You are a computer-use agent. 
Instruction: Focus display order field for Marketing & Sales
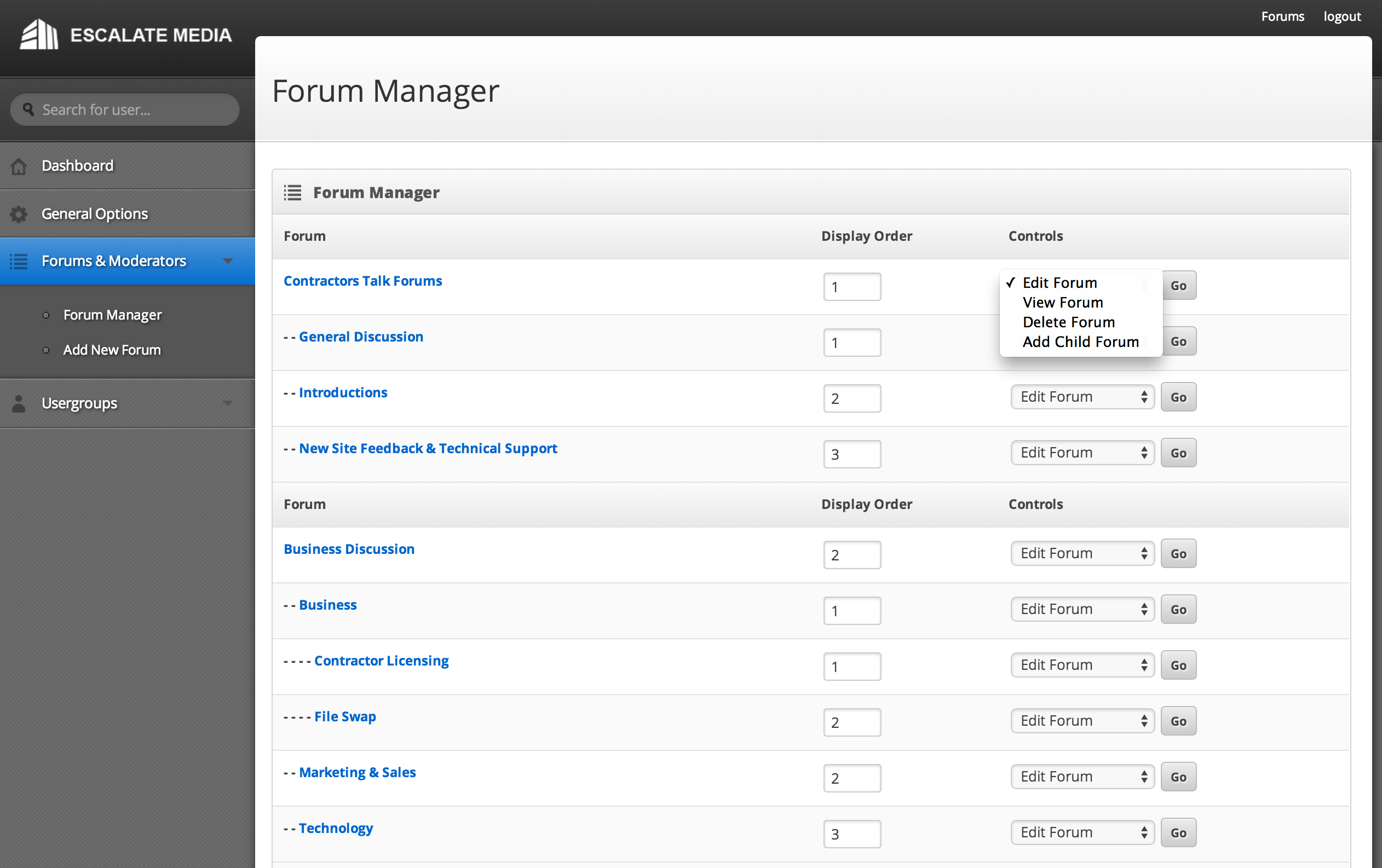(x=851, y=778)
